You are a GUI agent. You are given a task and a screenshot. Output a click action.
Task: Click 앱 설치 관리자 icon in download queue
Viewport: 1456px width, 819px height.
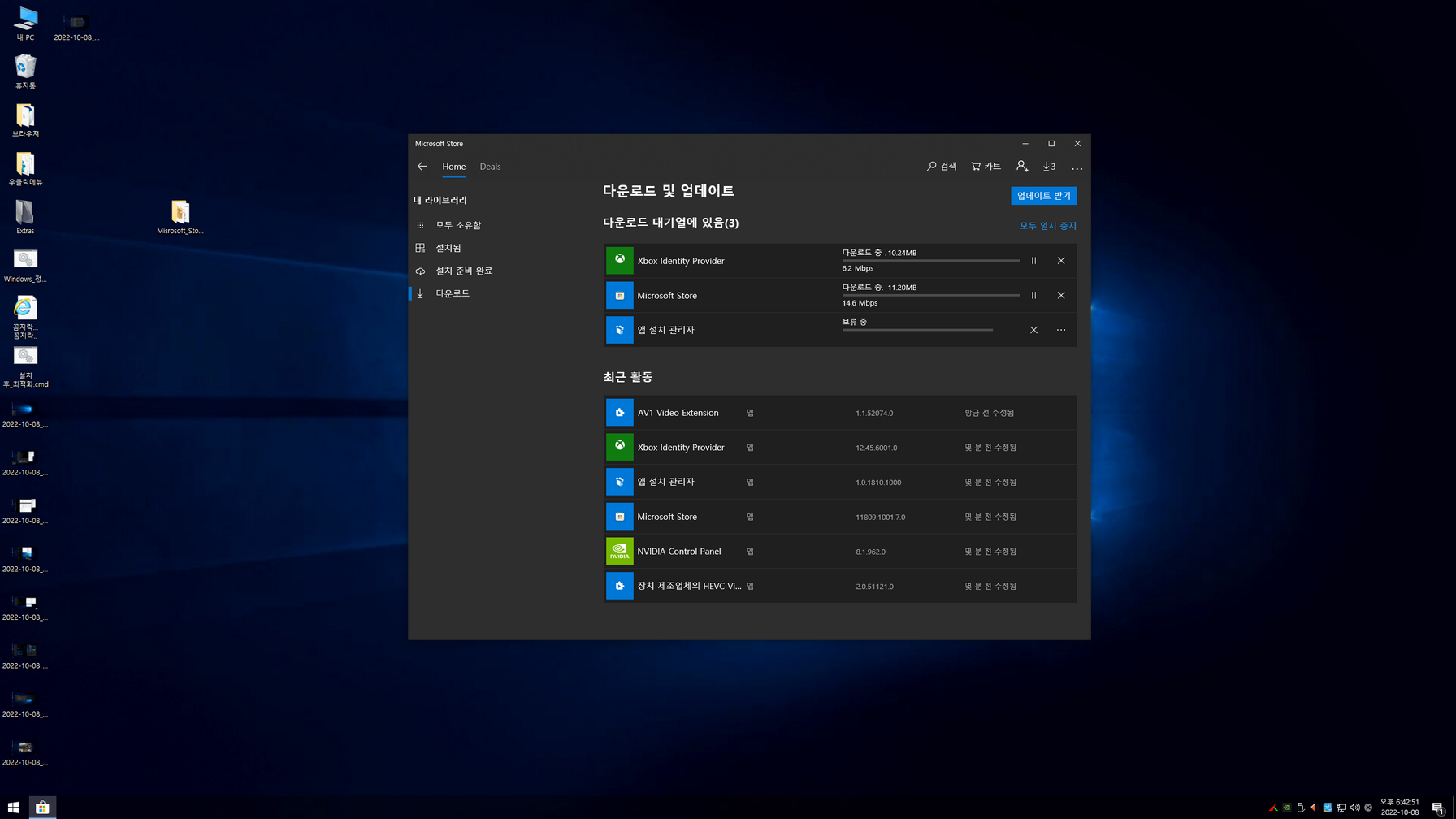click(620, 330)
